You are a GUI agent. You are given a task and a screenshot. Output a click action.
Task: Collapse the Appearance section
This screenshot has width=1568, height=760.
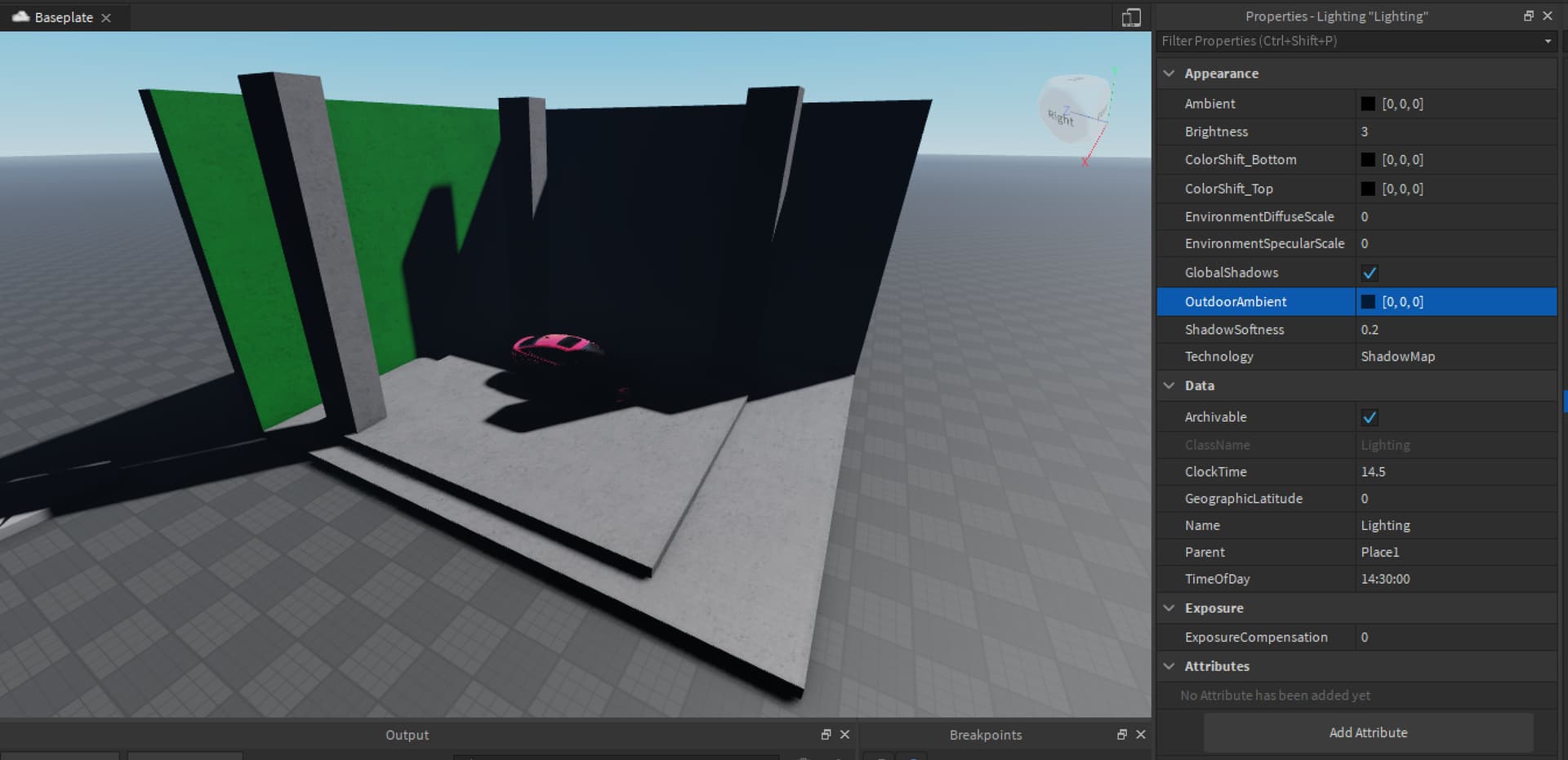click(x=1169, y=73)
